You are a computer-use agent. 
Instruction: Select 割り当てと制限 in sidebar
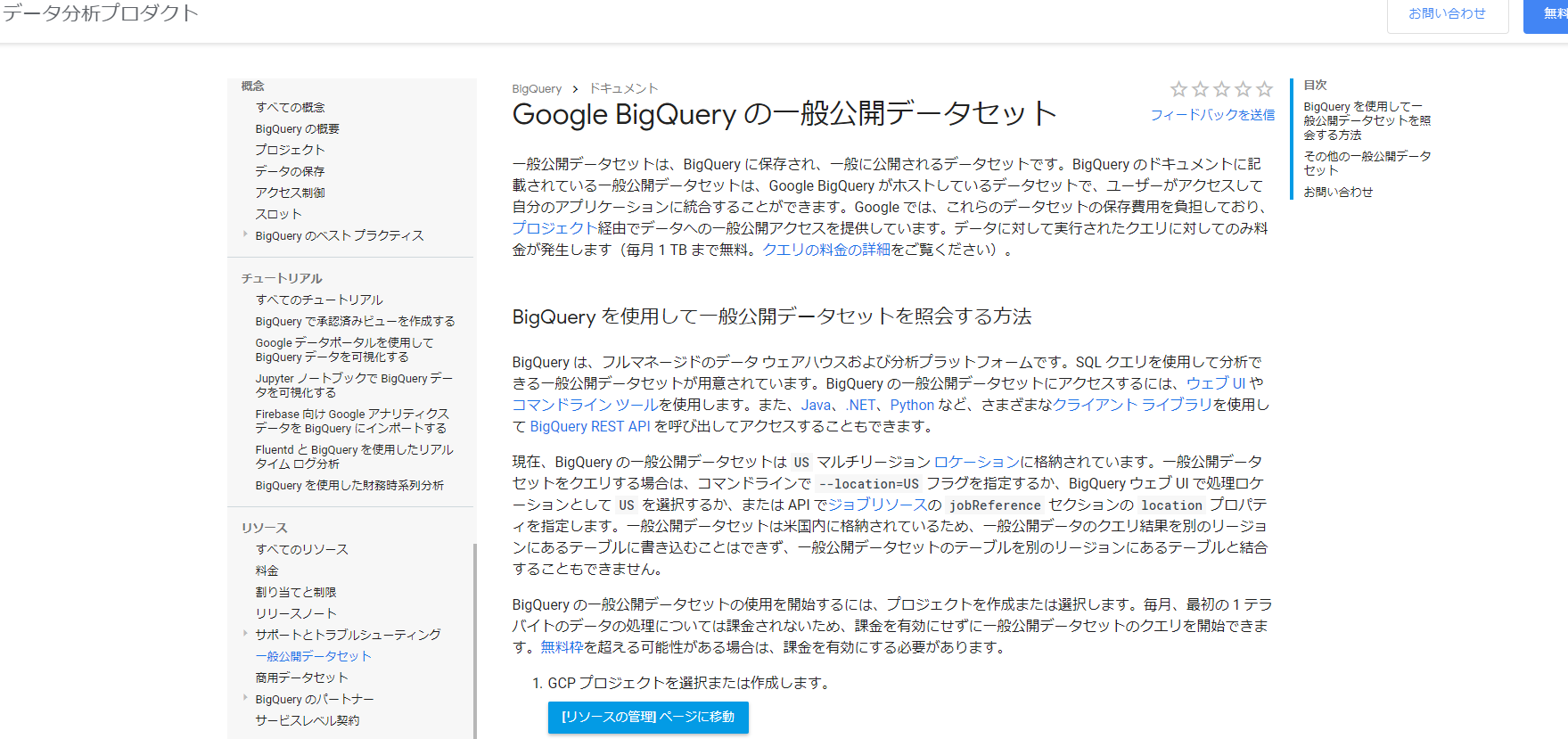tap(295, 592)
